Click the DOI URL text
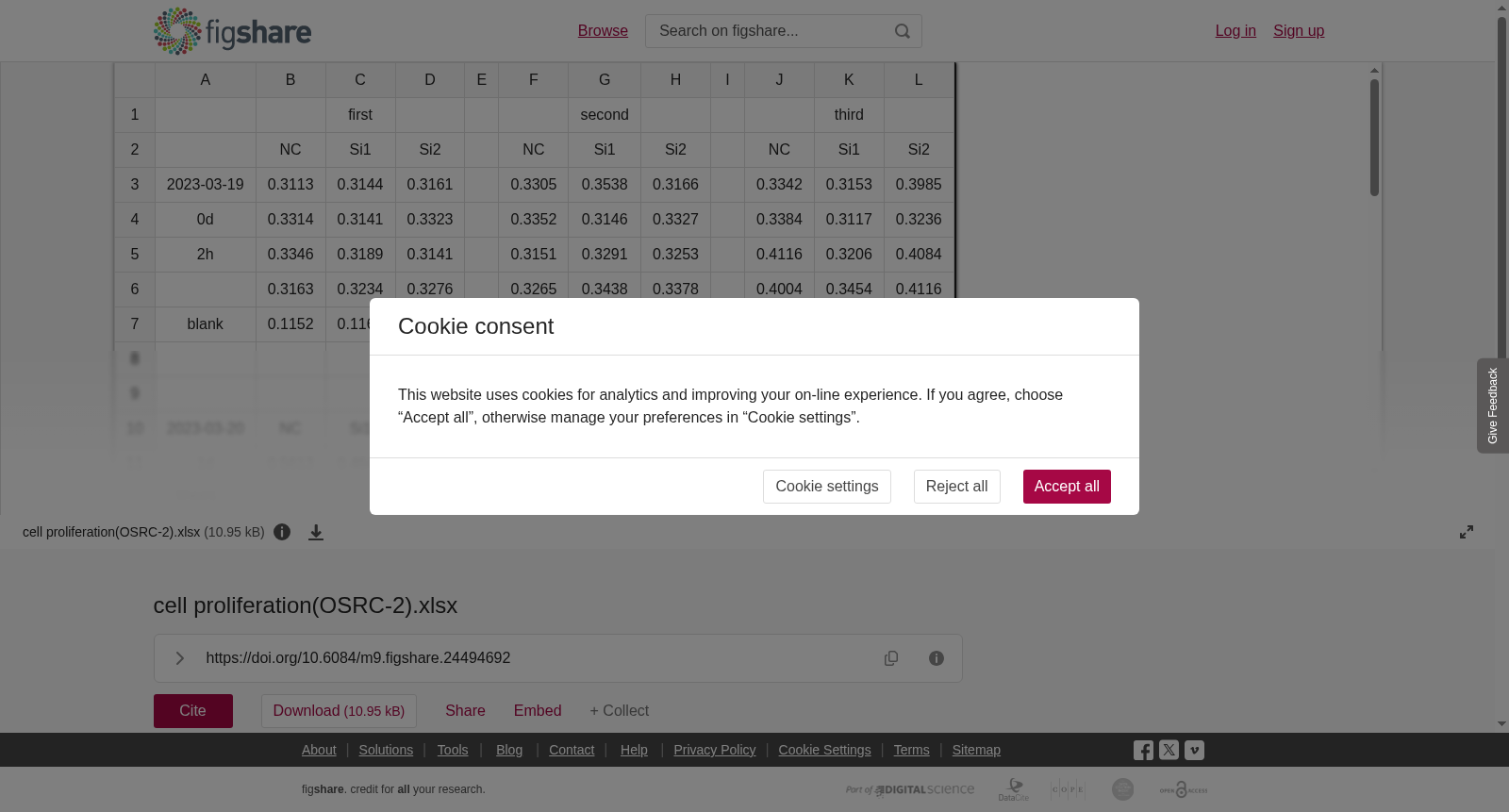Image resolution: width=1509 pixels, height=812 pixels. coord(358,658)
